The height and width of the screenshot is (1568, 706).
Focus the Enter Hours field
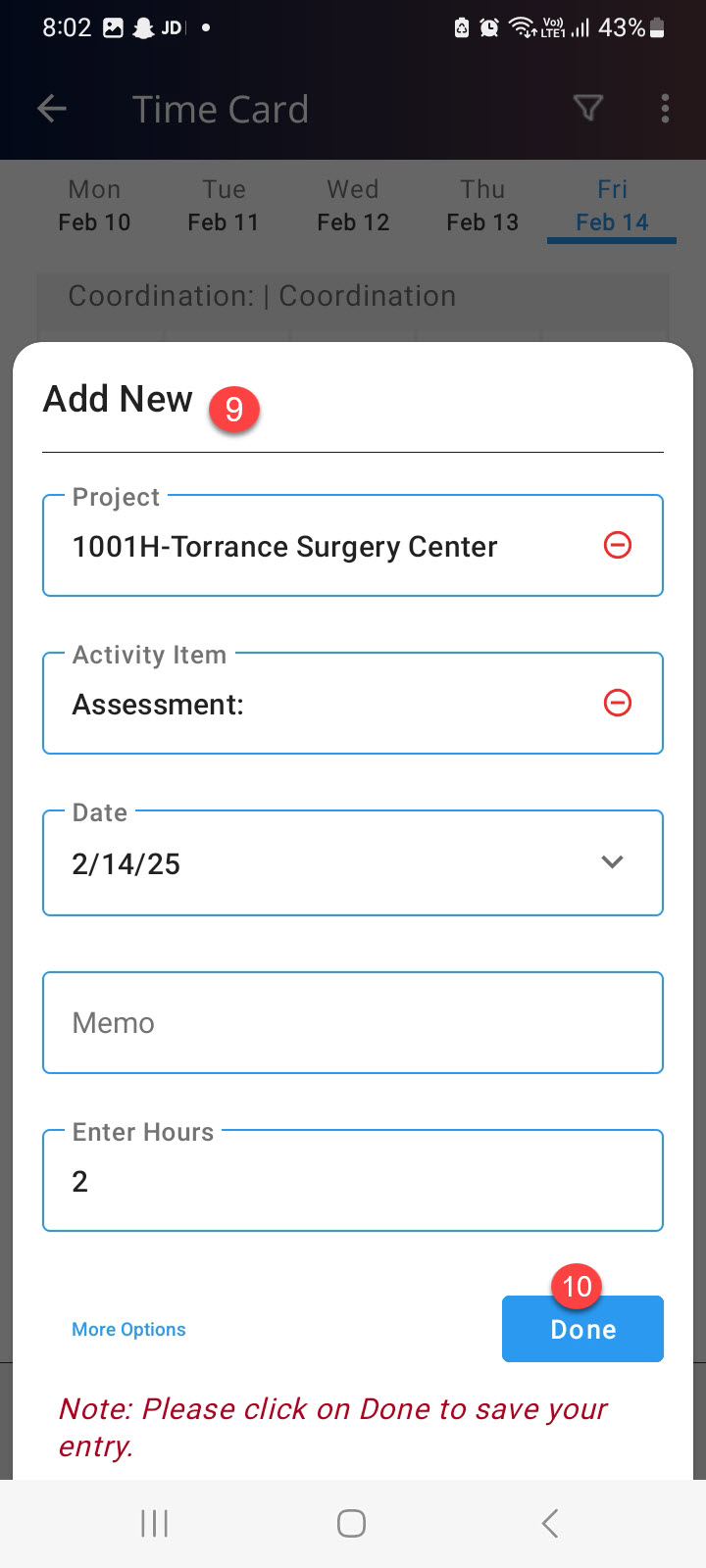coord(353,1180)
